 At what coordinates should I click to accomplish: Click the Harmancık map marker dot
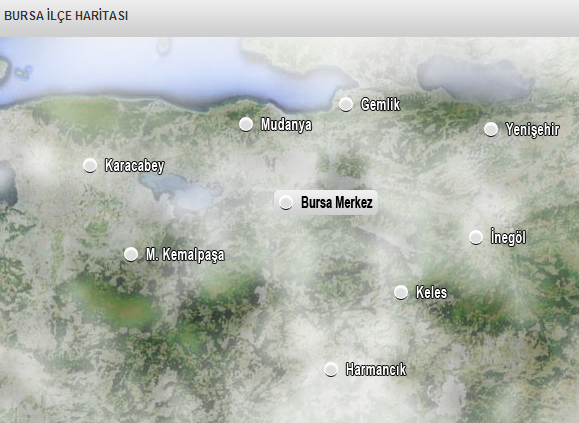(331, 369)
